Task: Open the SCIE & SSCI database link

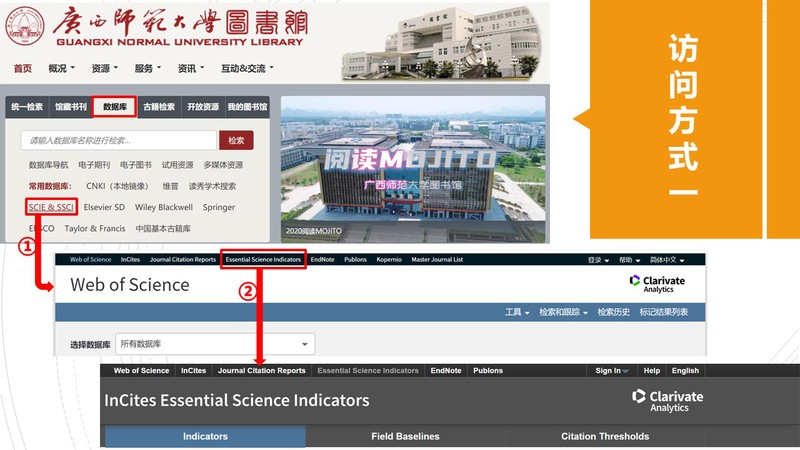Action: click(x=52, y=207)
